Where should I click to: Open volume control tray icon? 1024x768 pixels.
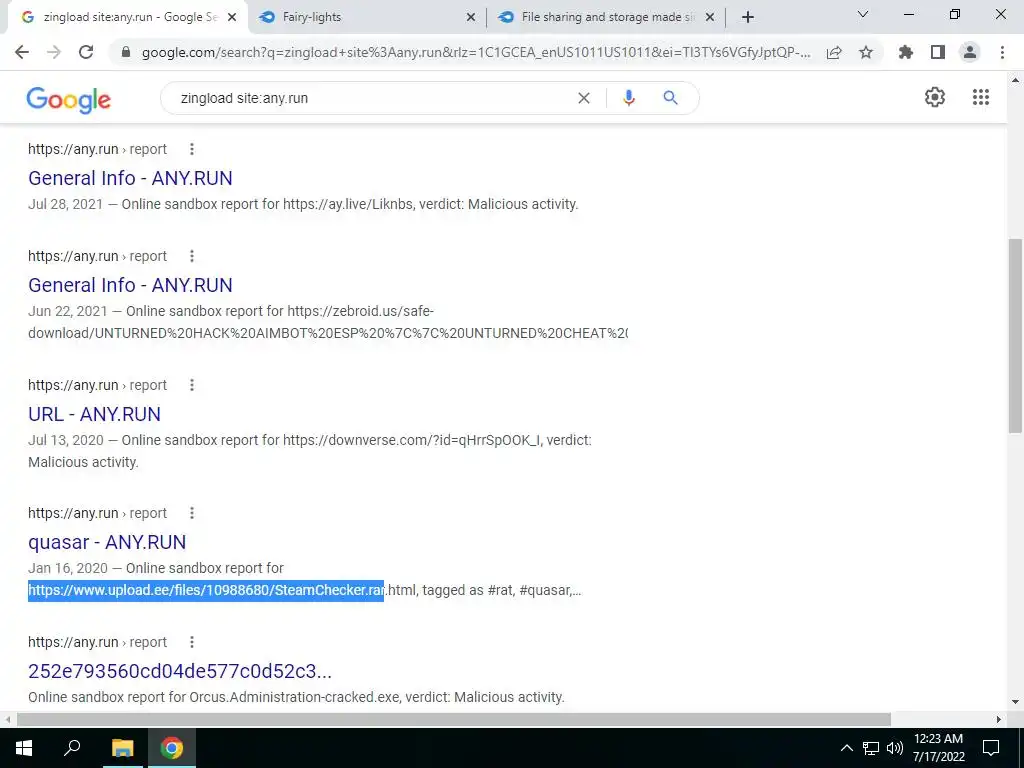tap(894, 748)
